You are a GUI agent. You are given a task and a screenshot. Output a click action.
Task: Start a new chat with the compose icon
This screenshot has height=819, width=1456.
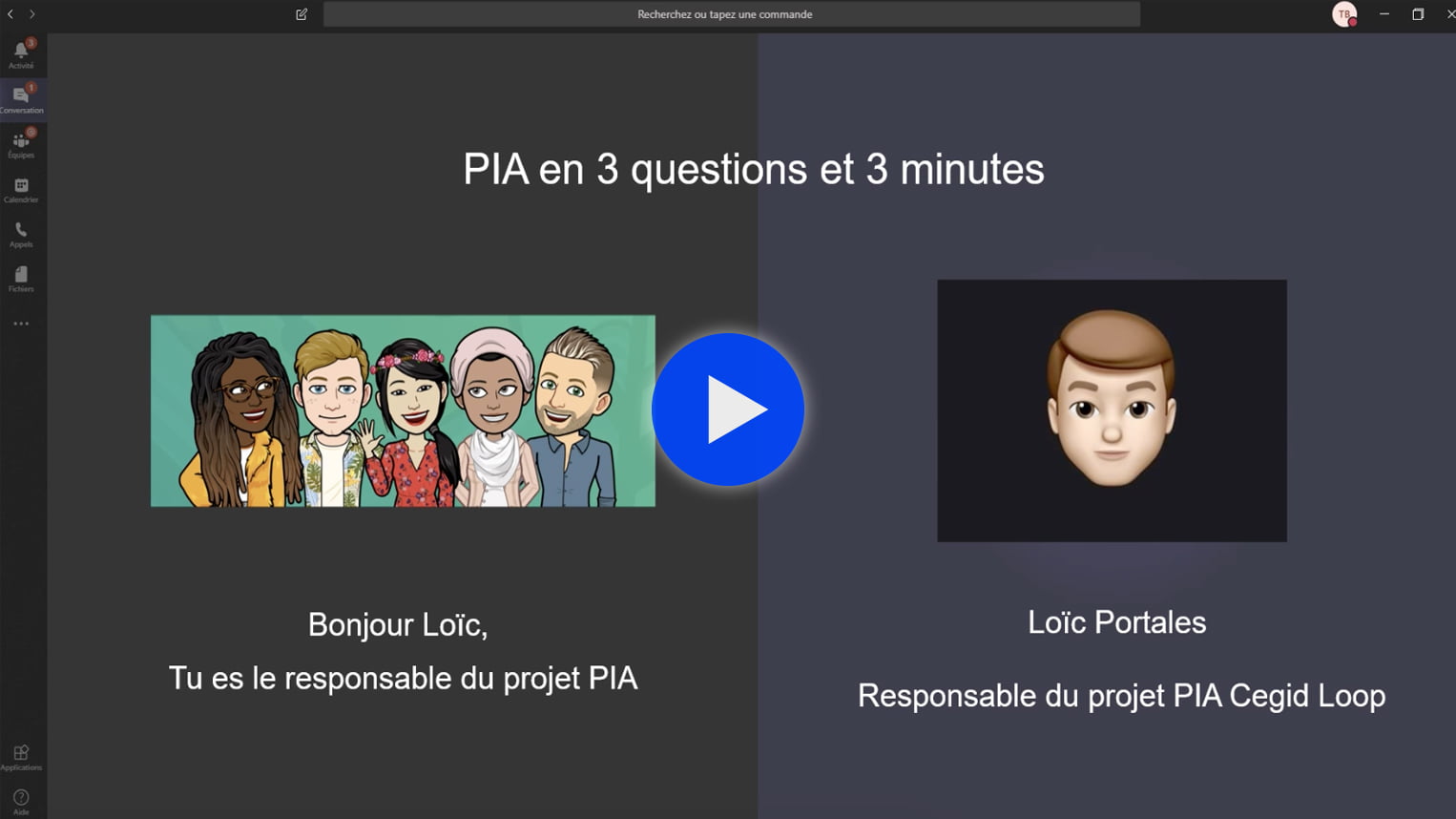coord(302,14)
